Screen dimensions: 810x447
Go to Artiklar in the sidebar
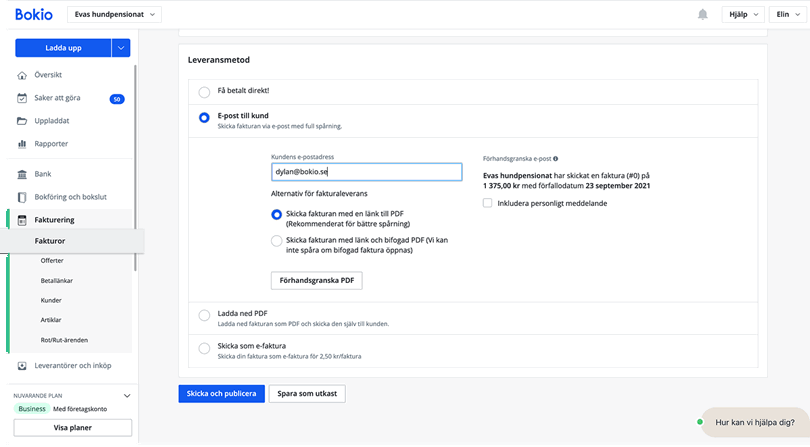coord(51,320)
